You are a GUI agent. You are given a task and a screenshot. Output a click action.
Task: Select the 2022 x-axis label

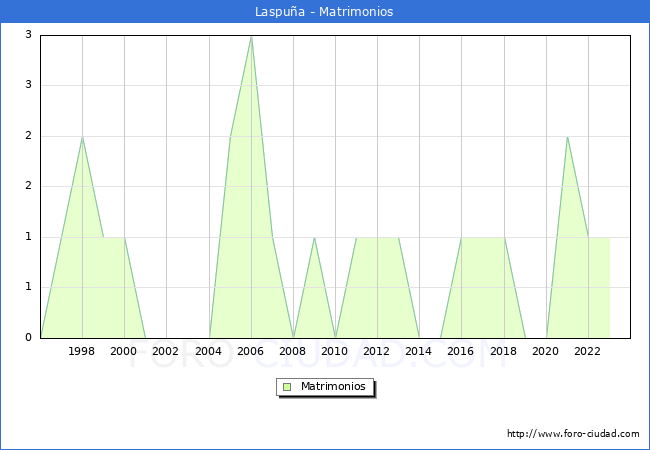[588, 351]
